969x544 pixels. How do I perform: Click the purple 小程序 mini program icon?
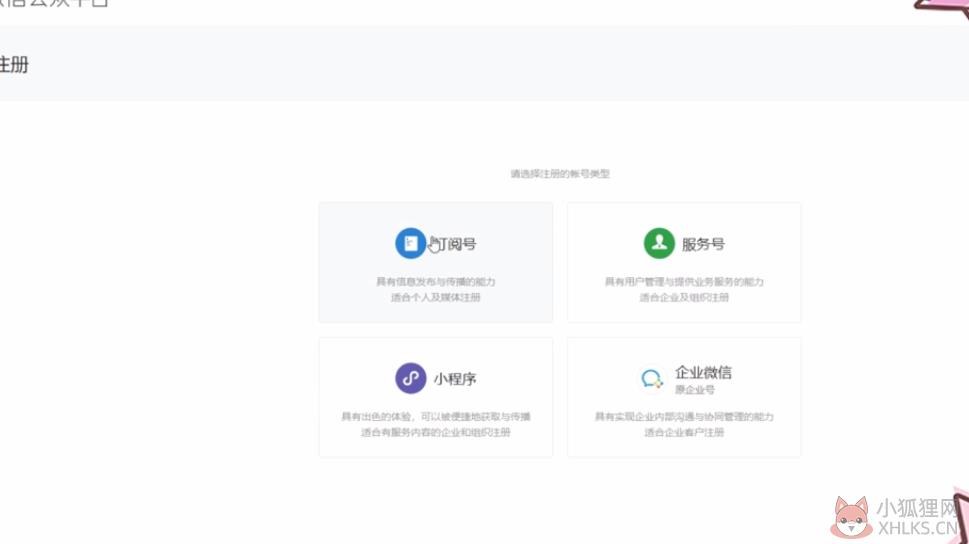point(410,378)
